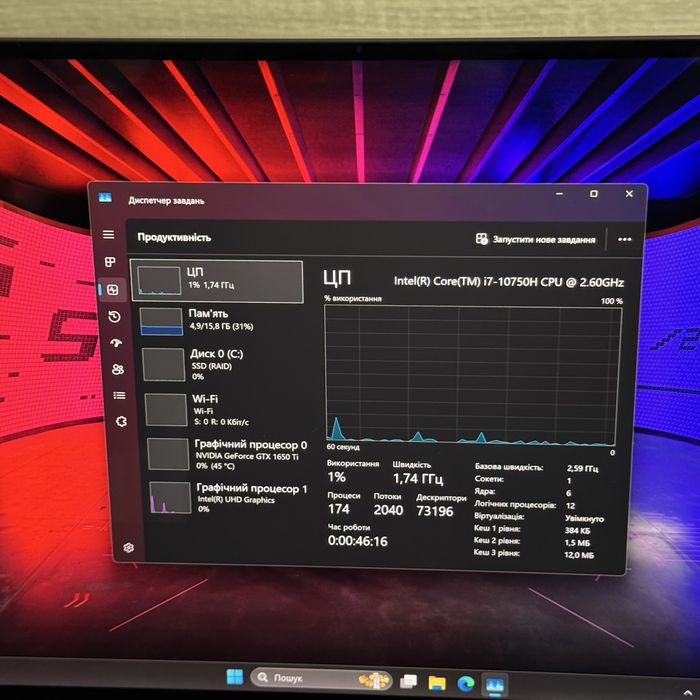Click the virtualization value Увімкнуто
700x700 pixels.
[x=584, y=519]
